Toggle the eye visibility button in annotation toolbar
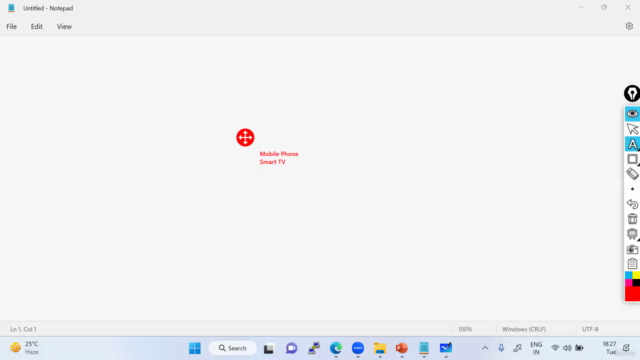Image resolution: width=640 pixels, height=360 pixels. coord(632,113)
